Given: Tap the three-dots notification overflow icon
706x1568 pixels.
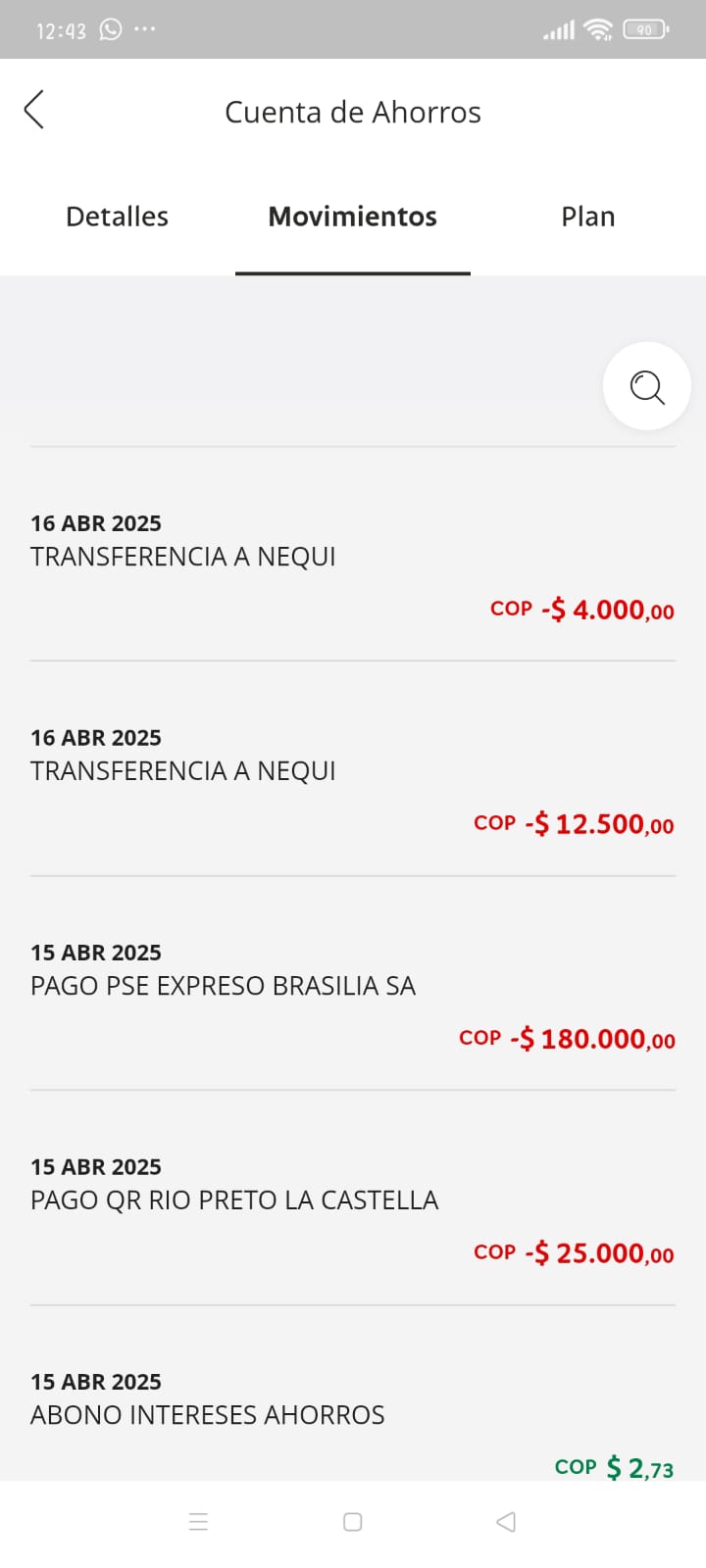Looking at the screenshot, I should (x=145, y=29).
